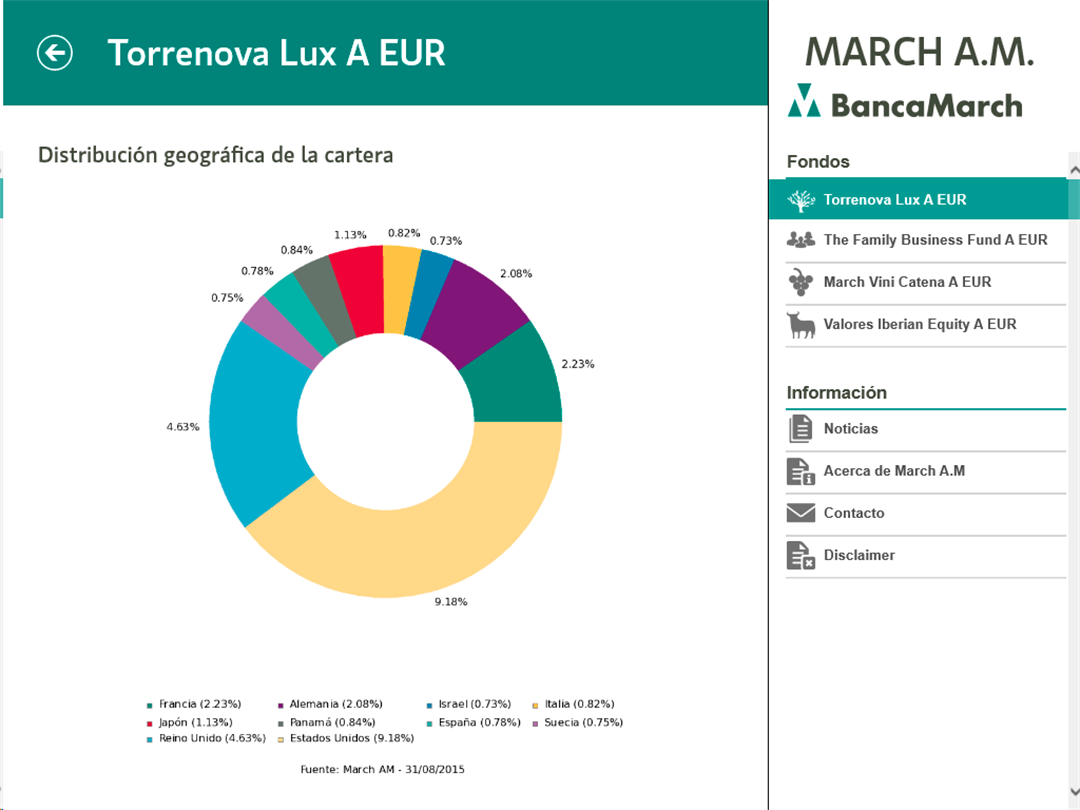Click legend text 'Alemania (2.08%)'

pyautogui.click(x=335, y=704)
